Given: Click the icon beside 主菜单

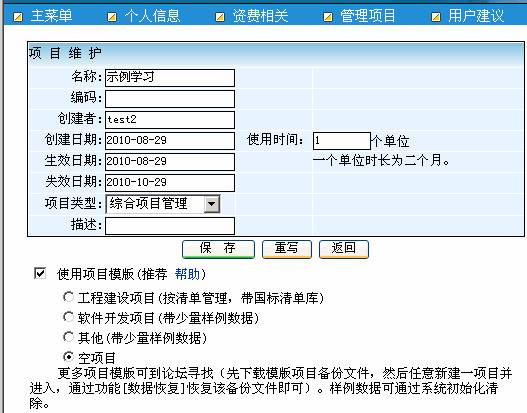Looking at the screenshot, I should [18, 17].
